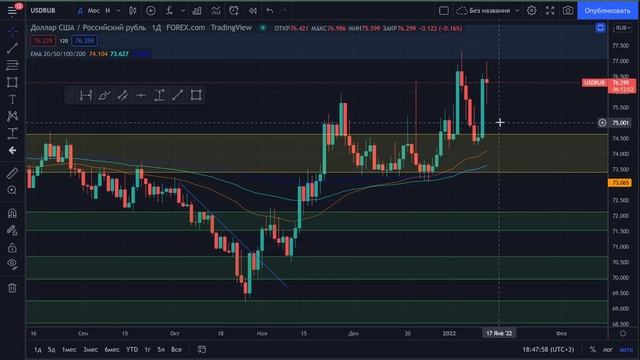Select the horizontal line tool in favorites bar
The height and width of the screenshot is (360, 640).
pos(141,96)
